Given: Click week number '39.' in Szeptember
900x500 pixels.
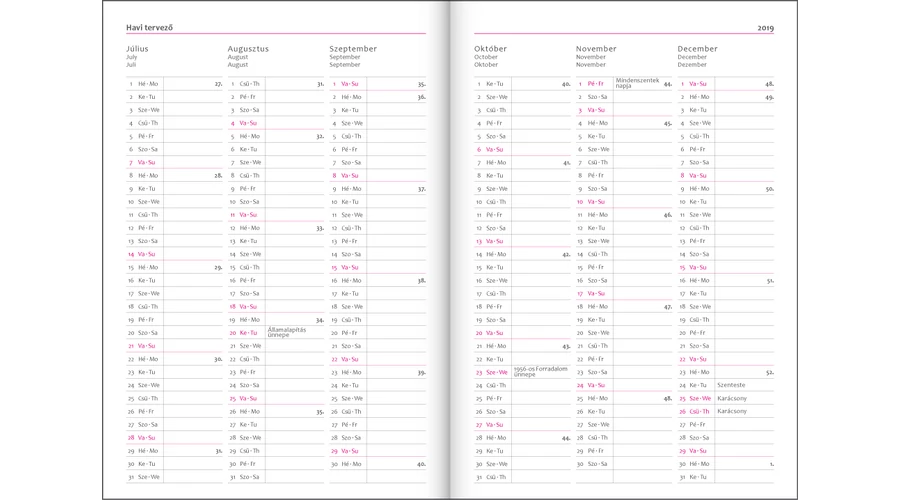Looking at the screenshot, I should pos(421,373).
